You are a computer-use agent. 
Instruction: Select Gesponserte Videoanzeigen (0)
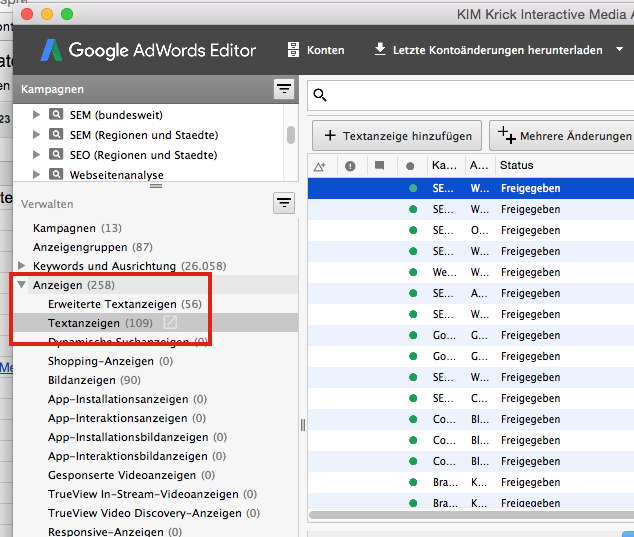tap(131, 475)
